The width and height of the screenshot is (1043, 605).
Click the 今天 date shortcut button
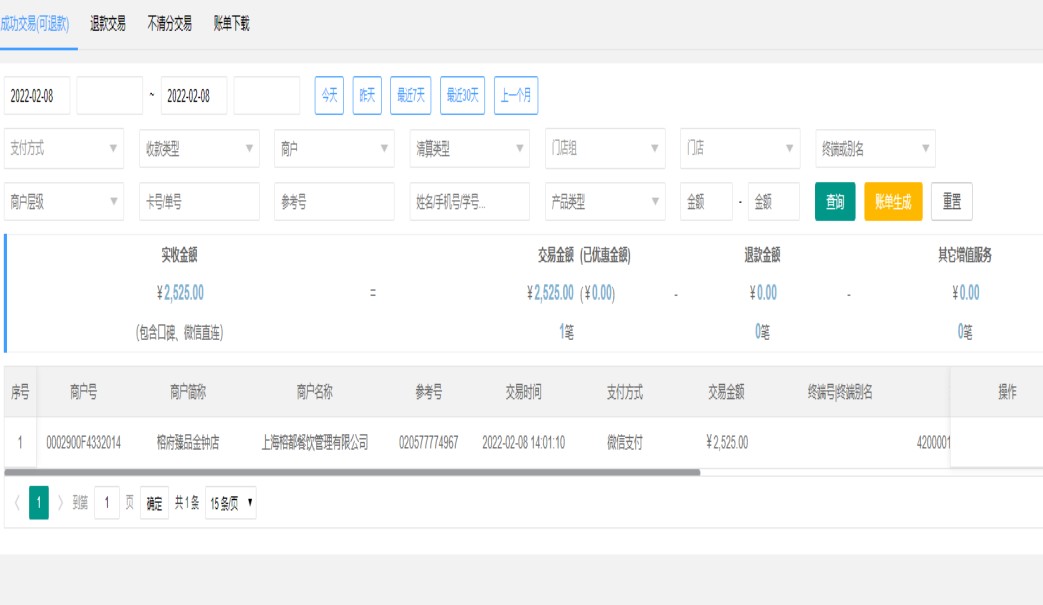point(329,96)
